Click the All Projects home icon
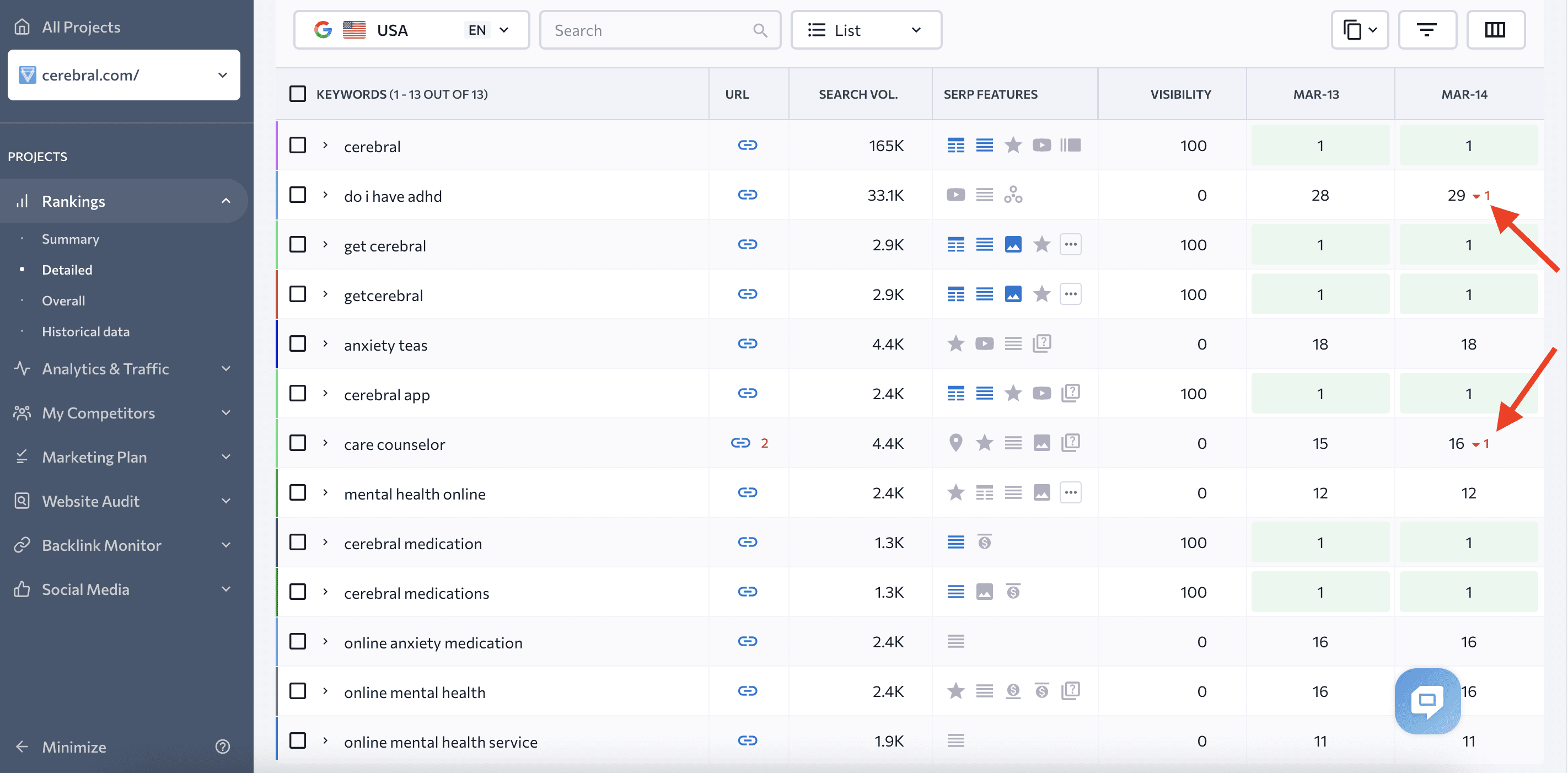This screenshot has height=773, width=1568. tap(22, 26)
